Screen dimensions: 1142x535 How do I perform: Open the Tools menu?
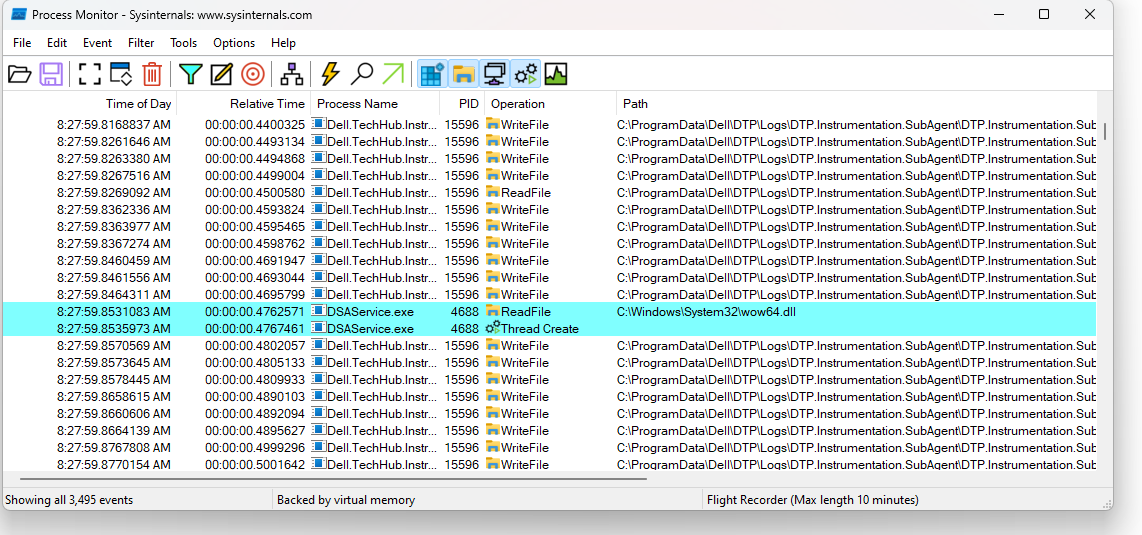[184, 43]
